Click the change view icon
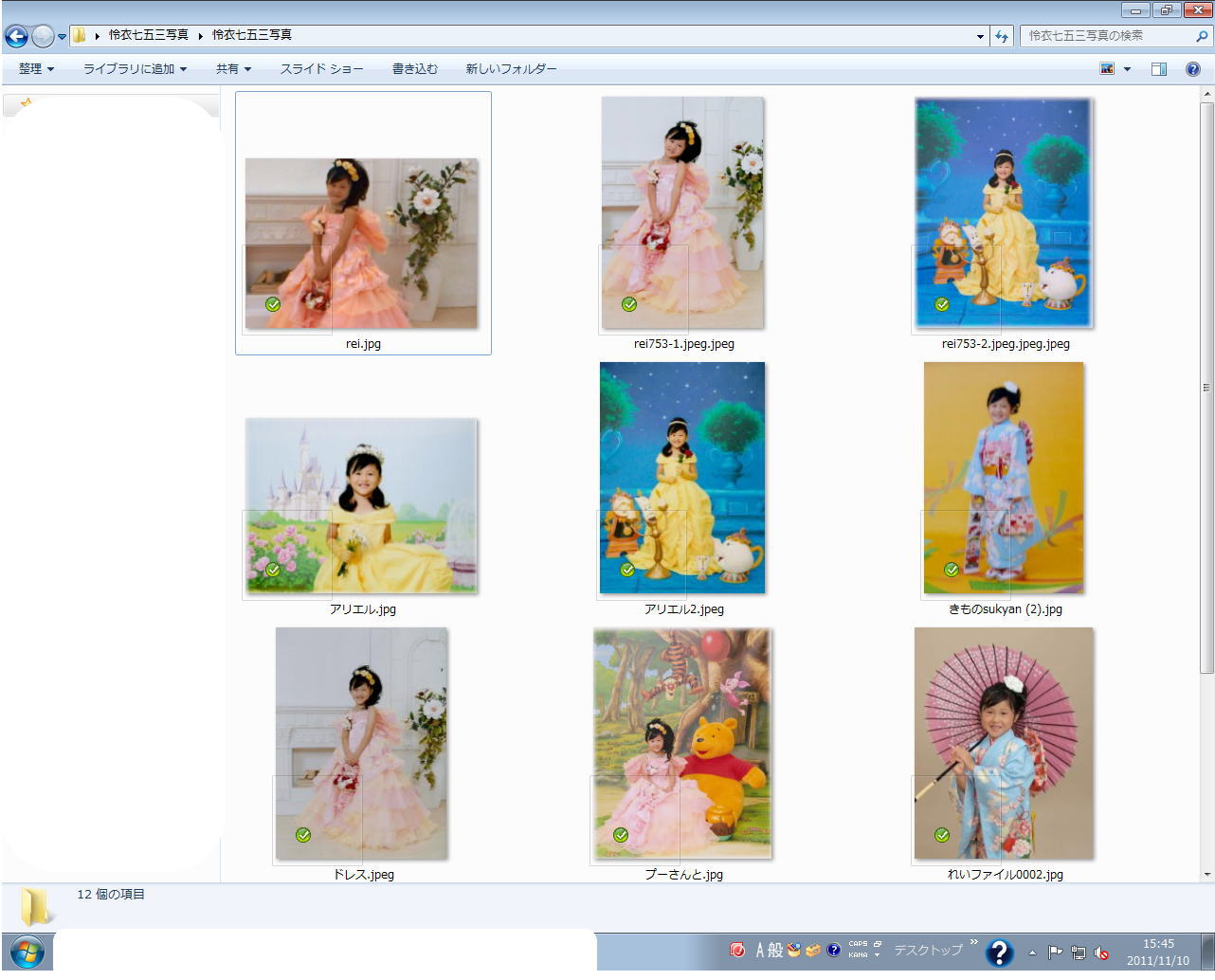1215x980 pixels. 1107,69
